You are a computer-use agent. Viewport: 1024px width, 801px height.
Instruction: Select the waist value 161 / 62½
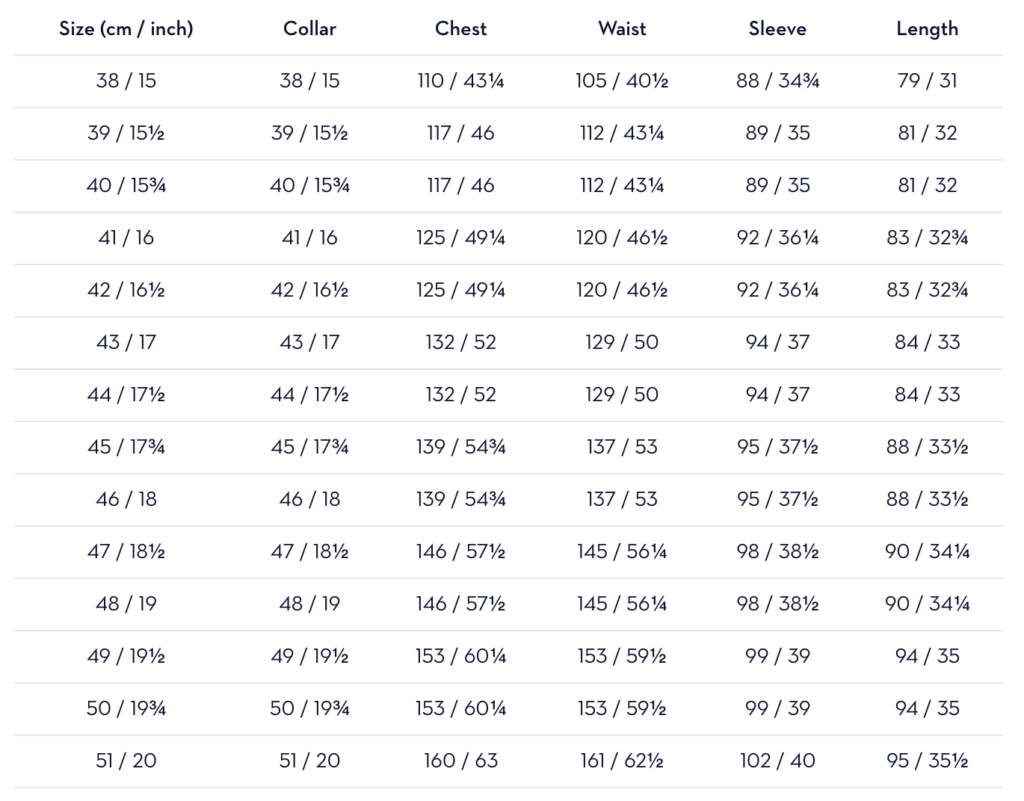click(x=622, y=761)
